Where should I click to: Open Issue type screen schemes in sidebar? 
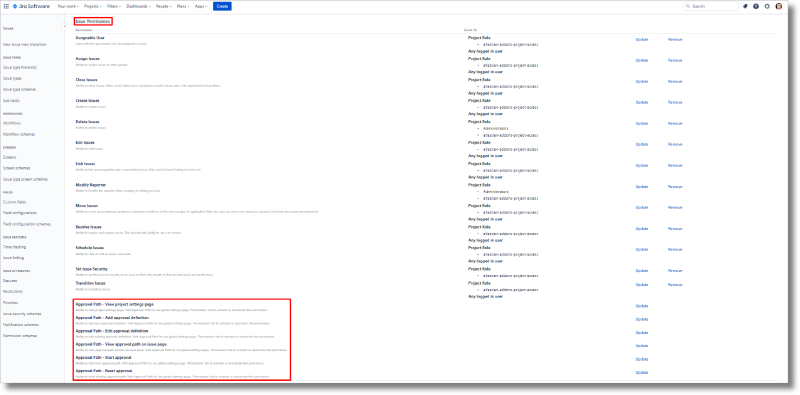click(26, 179)
